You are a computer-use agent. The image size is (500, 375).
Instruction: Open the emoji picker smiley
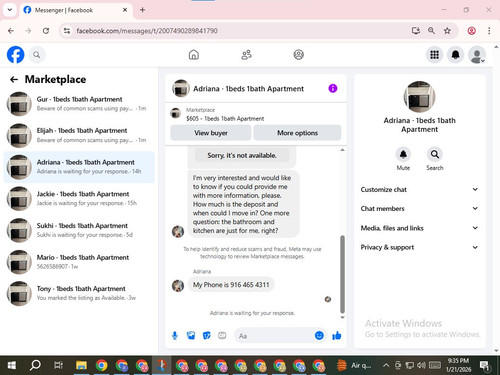tap(319, 335)
